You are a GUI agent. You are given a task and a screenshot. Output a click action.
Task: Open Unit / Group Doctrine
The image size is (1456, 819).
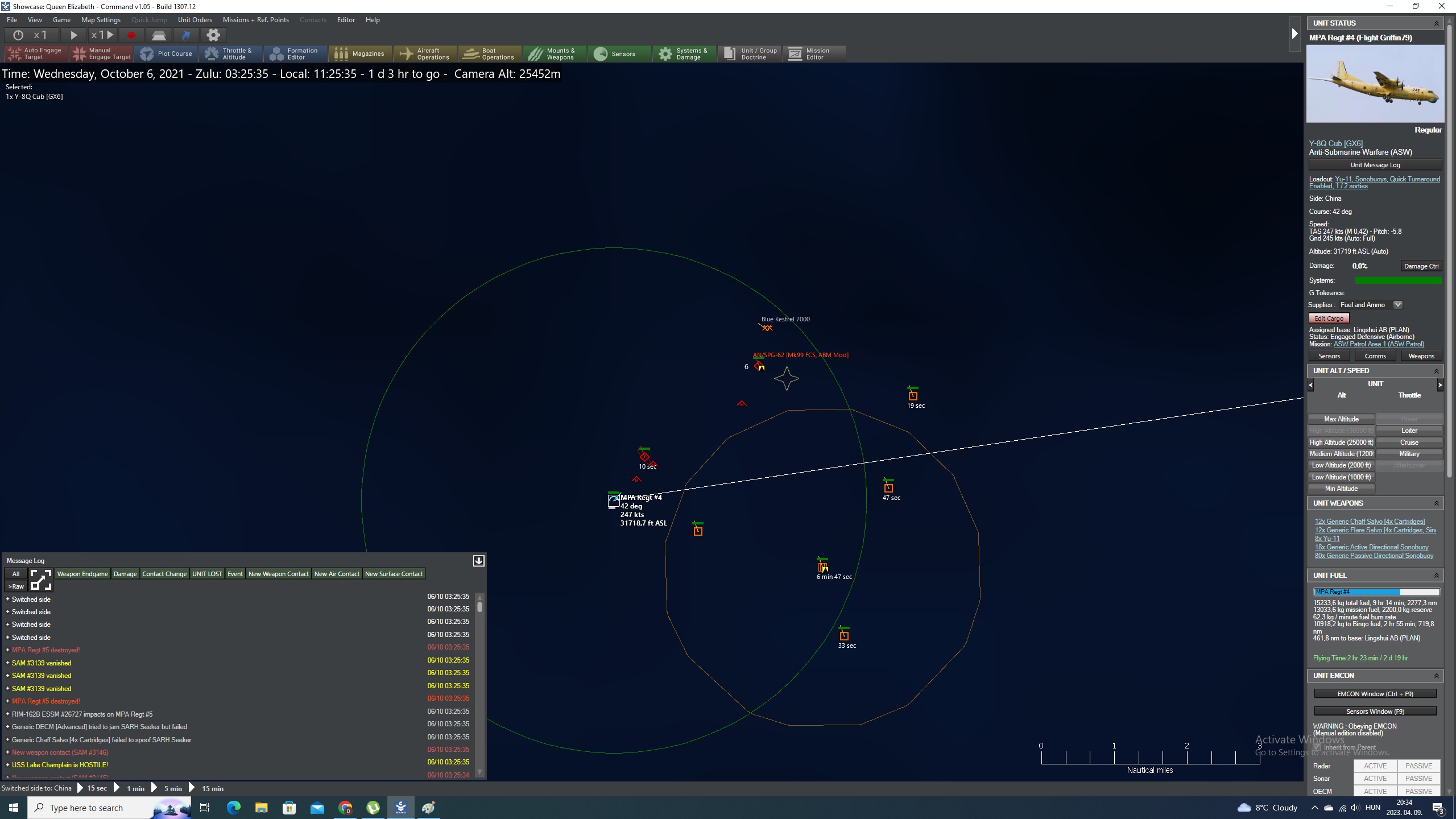click(750, 54)
